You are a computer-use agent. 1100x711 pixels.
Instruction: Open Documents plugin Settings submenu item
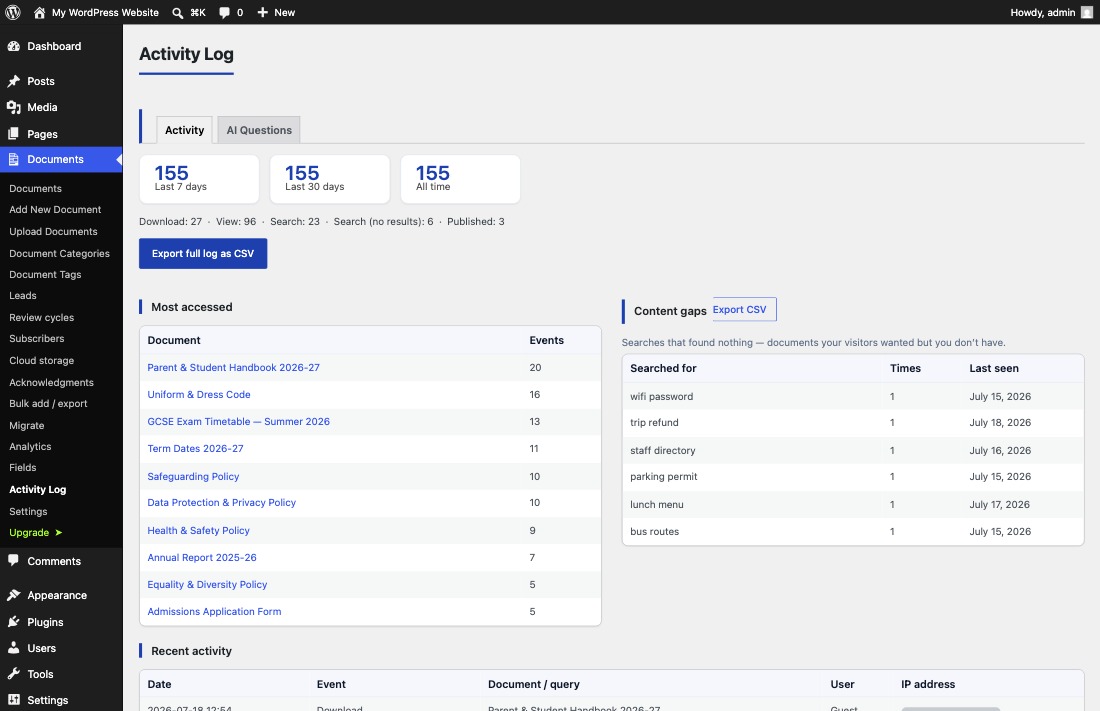pos(28,512)
